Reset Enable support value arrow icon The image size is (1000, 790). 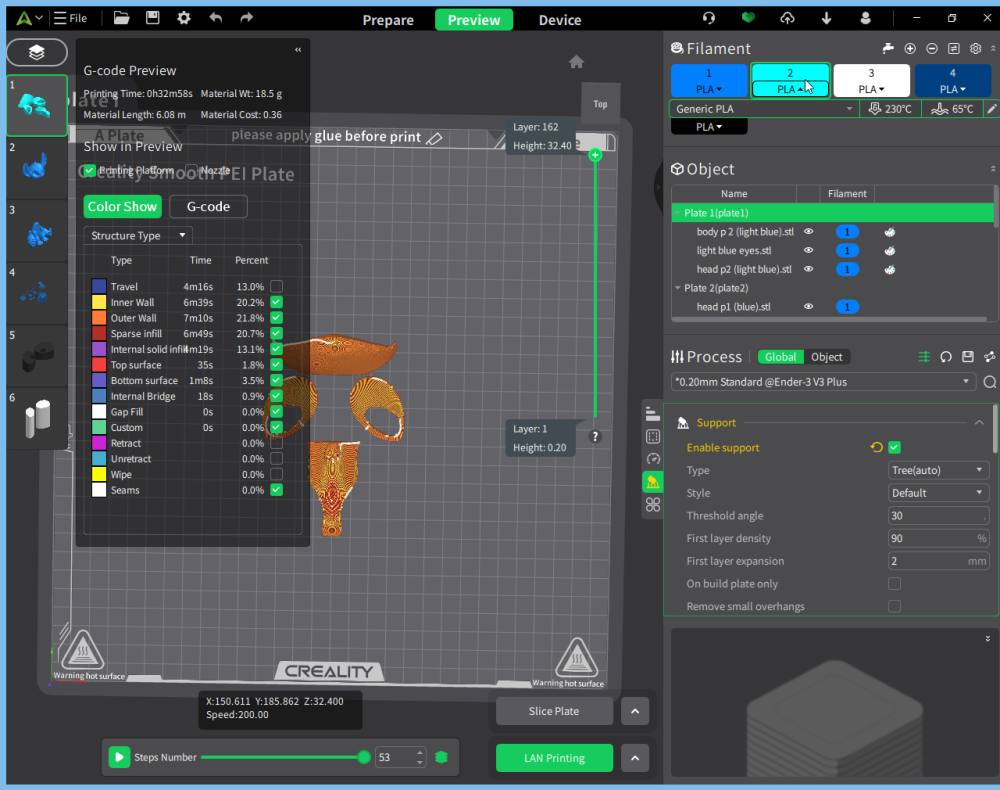876,448
